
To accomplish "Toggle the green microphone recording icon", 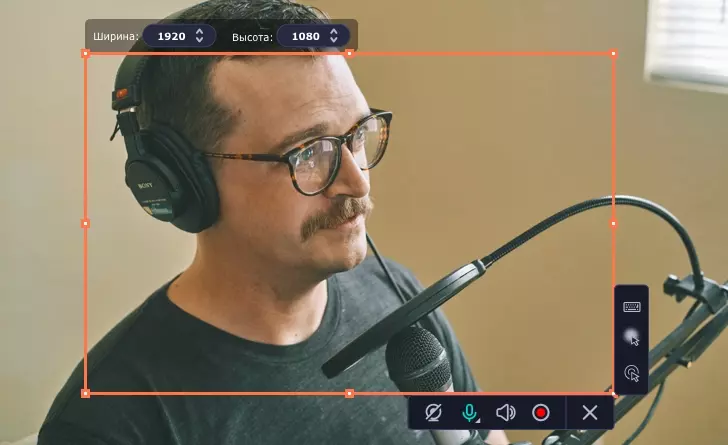I will click(x=469, y=412).
